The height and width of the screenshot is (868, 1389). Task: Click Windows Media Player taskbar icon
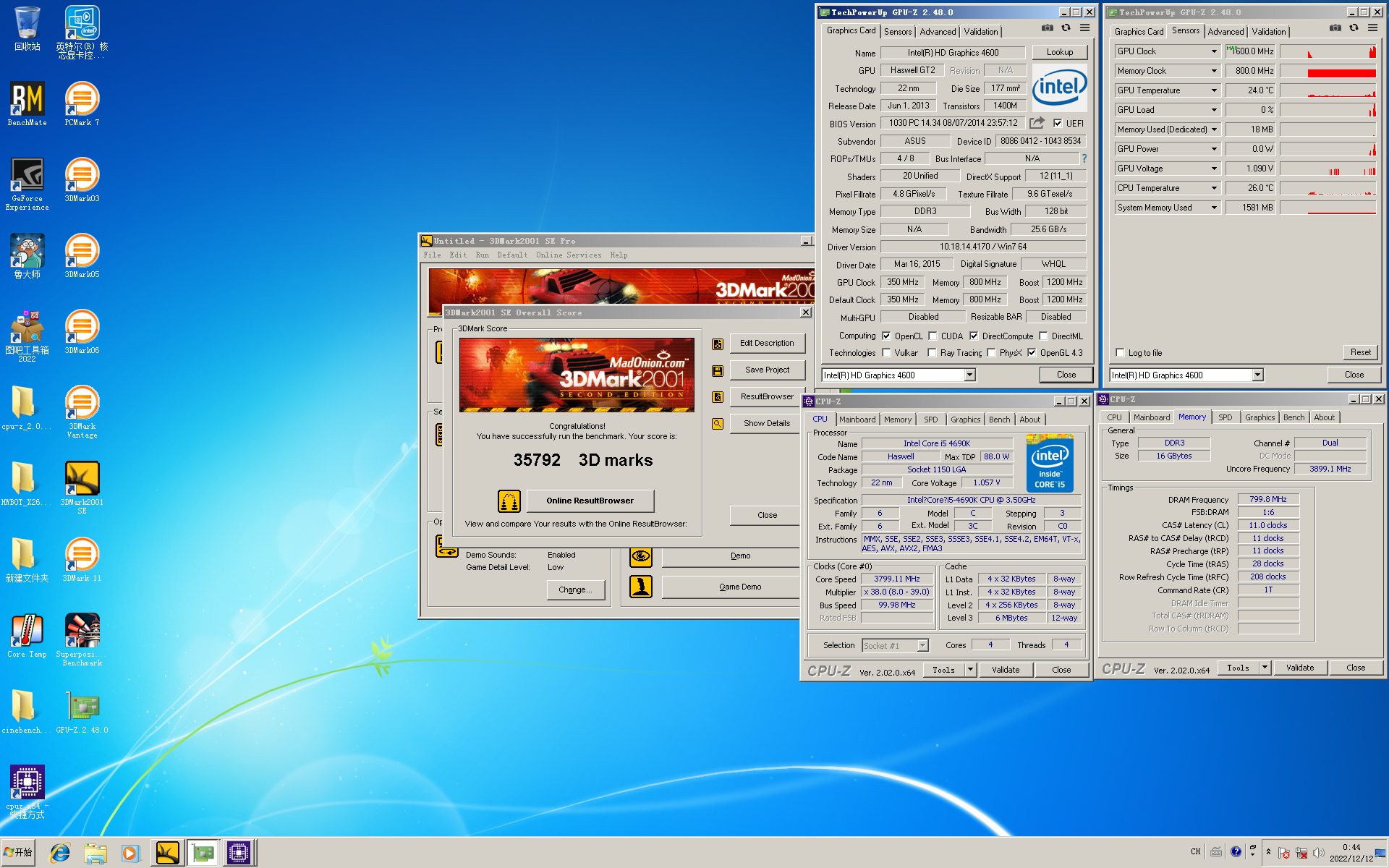coord(130,854)
